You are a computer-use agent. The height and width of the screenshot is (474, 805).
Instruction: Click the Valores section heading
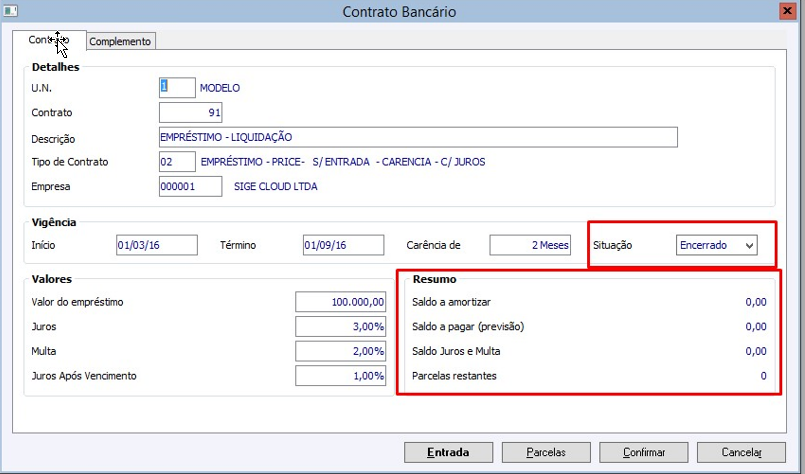pos(52,279)
